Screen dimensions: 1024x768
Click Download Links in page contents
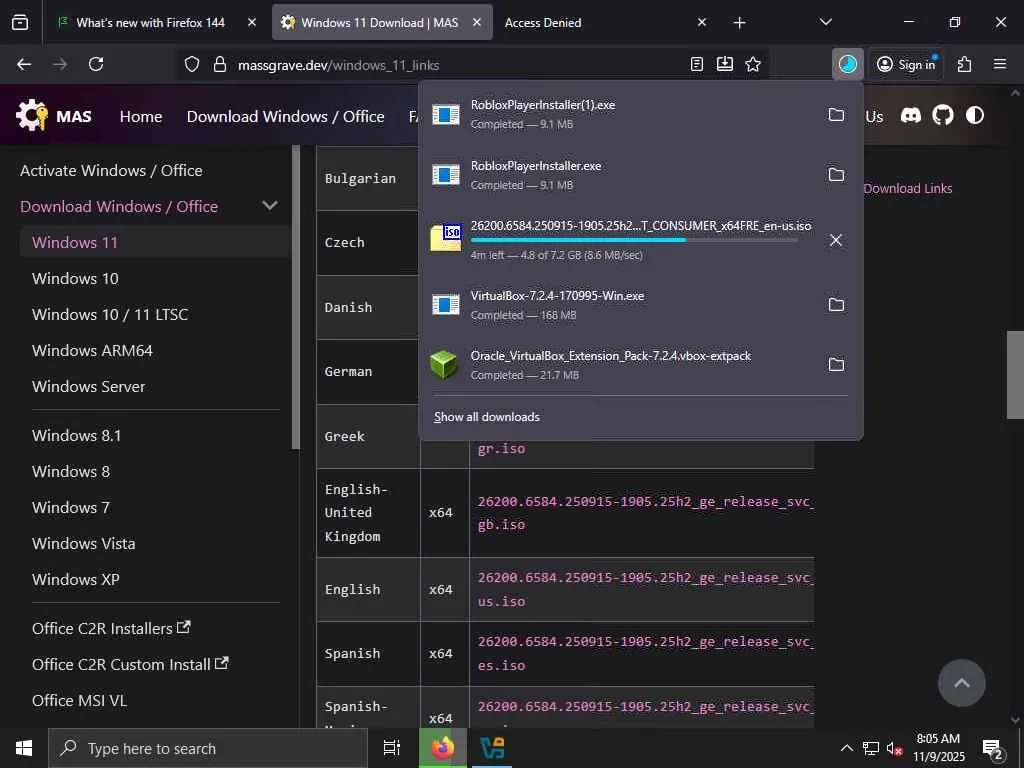tap(908, 188)
